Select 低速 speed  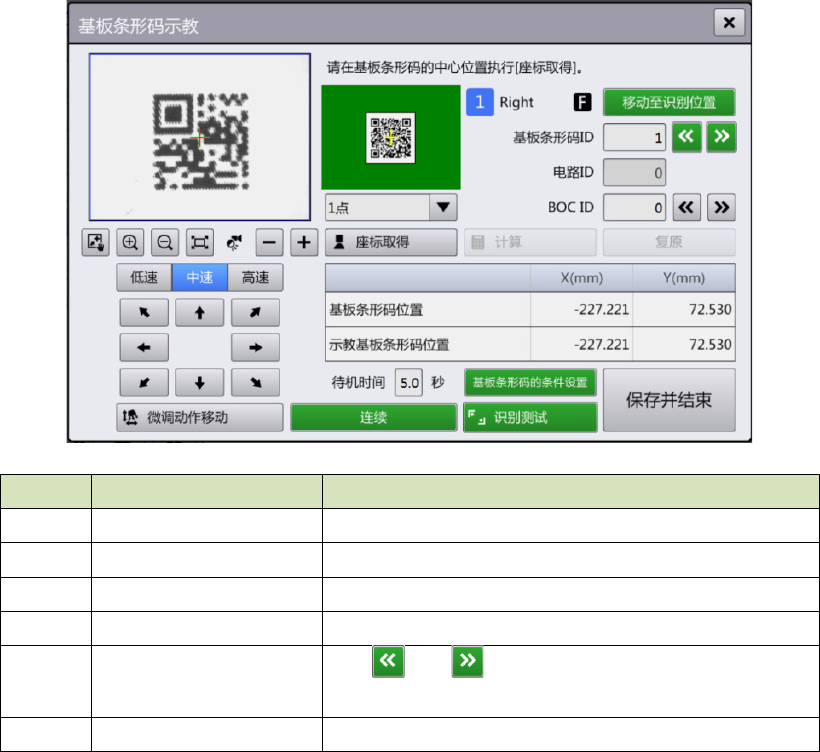[144, 277]
